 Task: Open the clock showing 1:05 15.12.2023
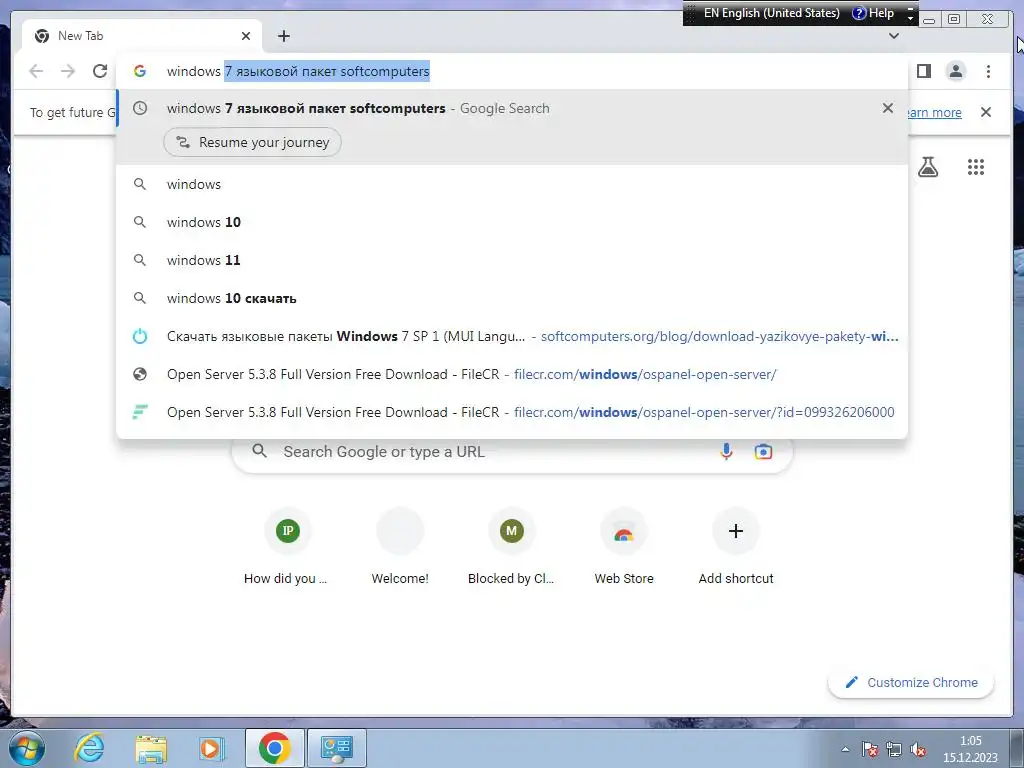point(970,749)
